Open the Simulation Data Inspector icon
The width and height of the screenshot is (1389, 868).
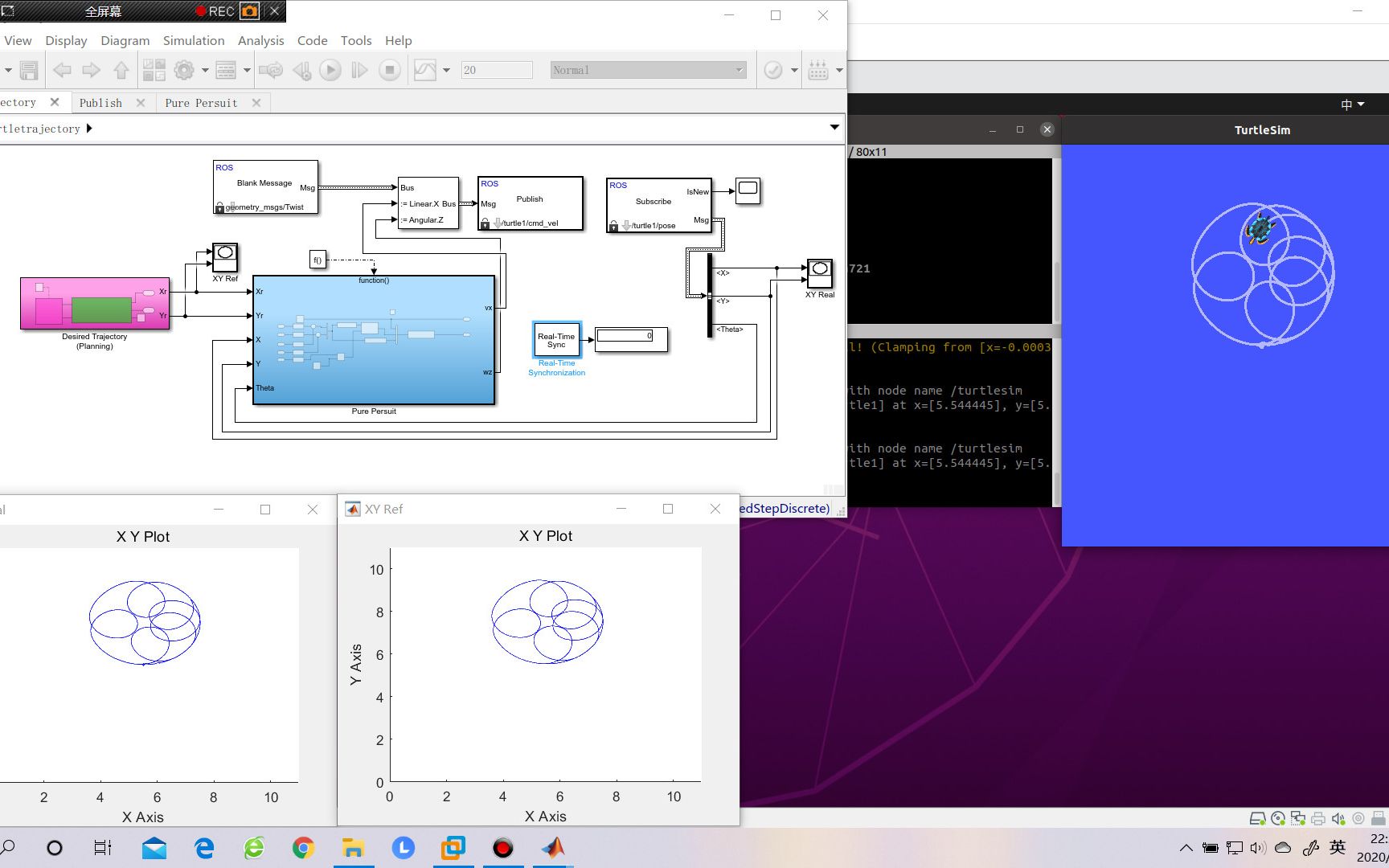tap(425, 71)
